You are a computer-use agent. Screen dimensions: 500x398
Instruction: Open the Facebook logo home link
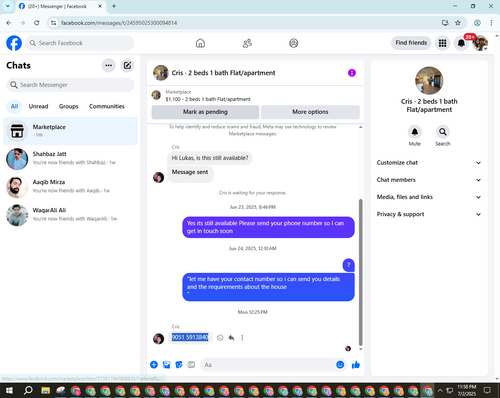tap(14, 43)
